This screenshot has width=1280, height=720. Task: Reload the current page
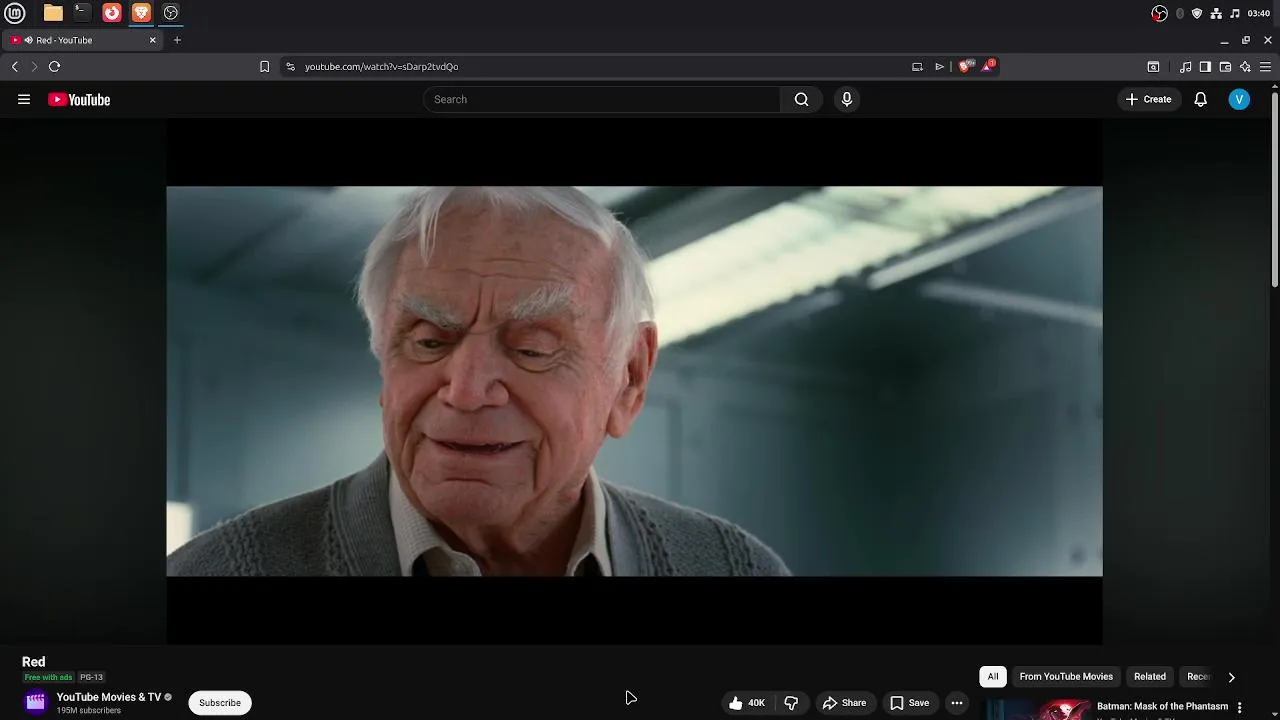click(x=55, y=66)
